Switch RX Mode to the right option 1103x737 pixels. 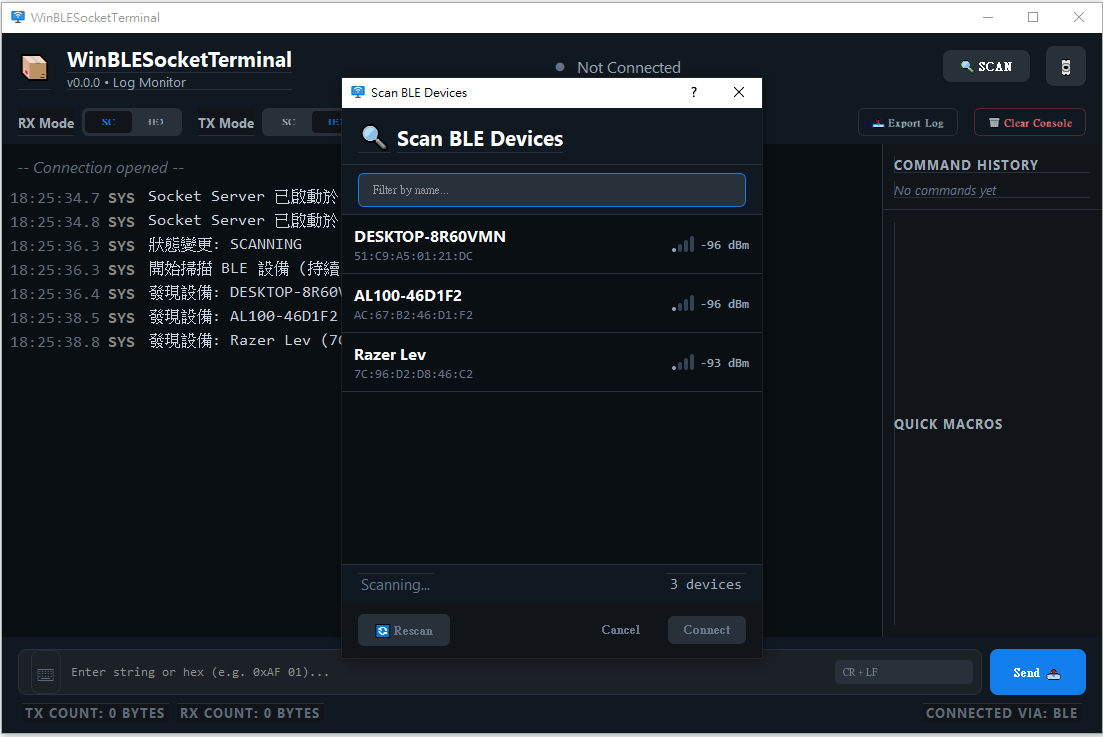(x=155, y=122)
